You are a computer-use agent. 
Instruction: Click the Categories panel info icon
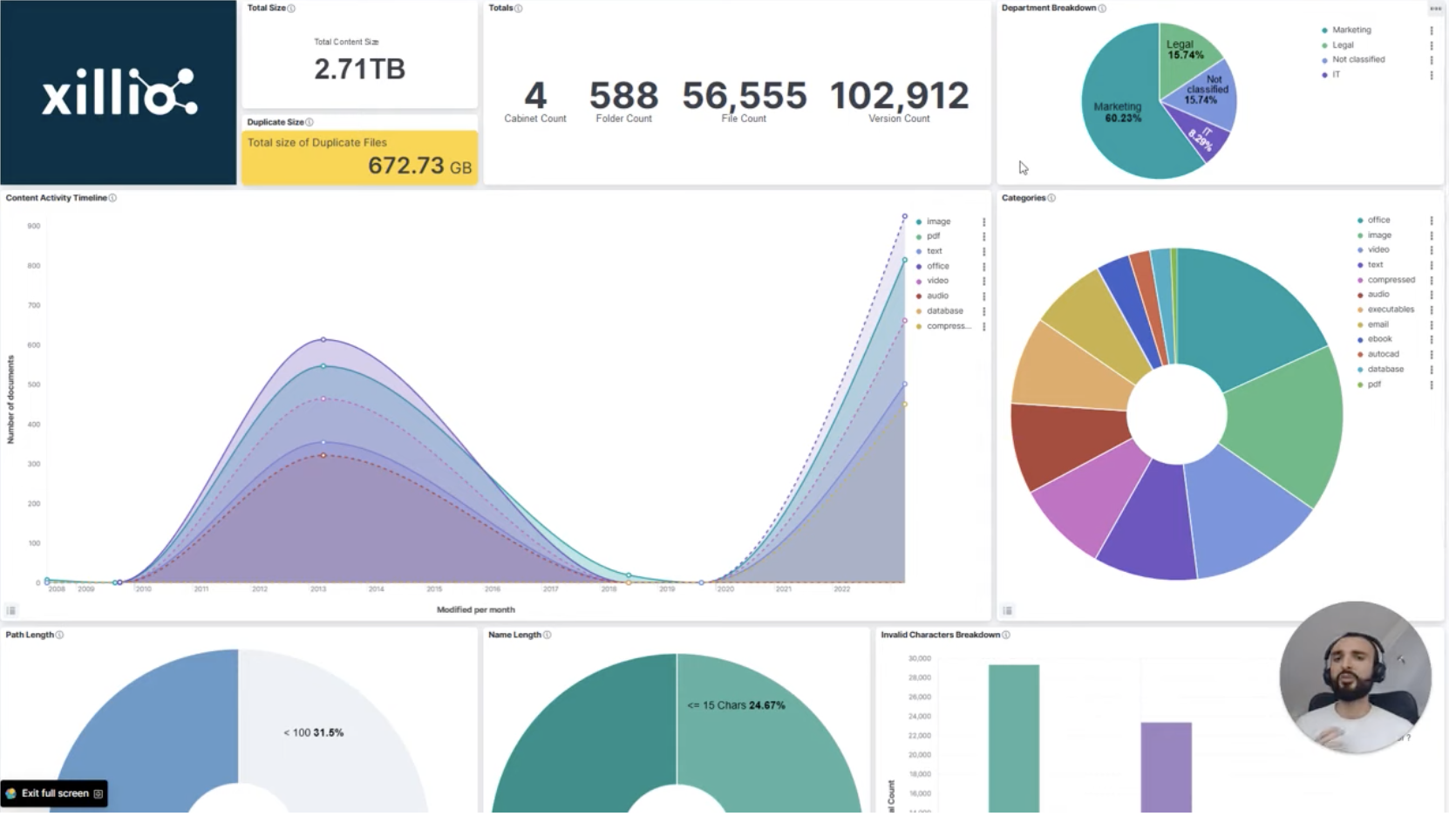click(1051, 199)
